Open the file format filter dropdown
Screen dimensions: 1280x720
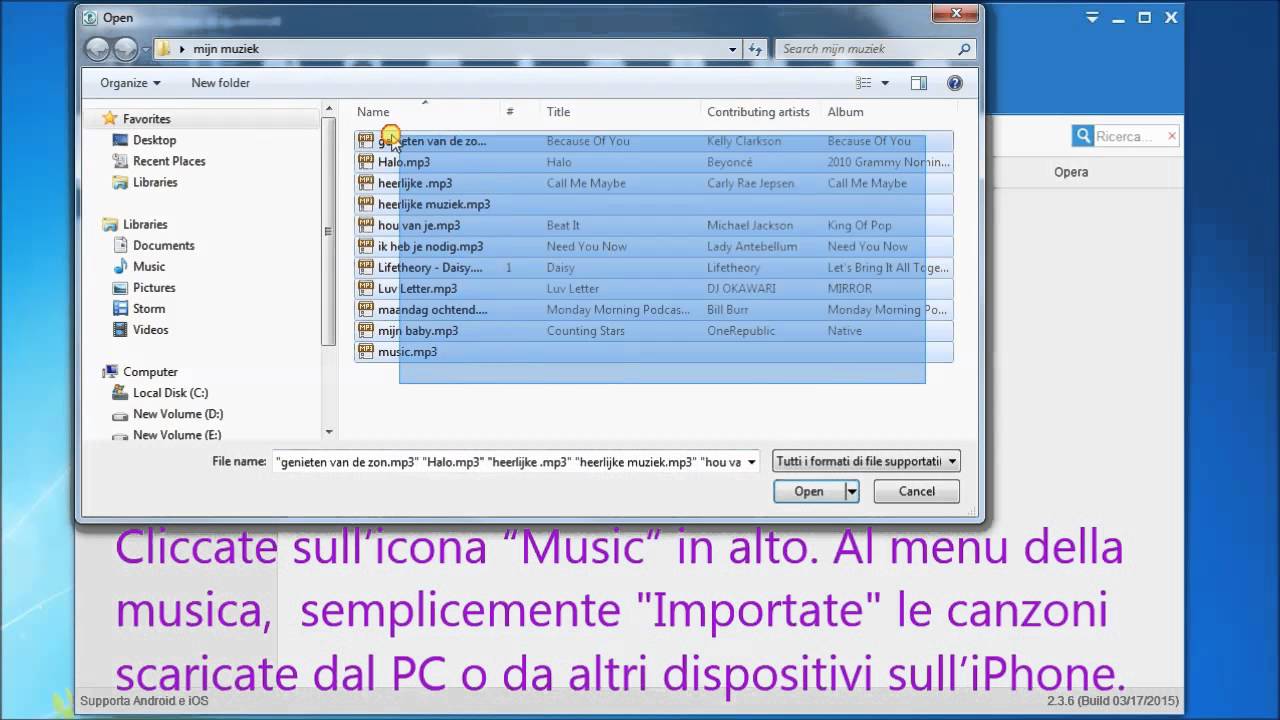click(866, 461)
